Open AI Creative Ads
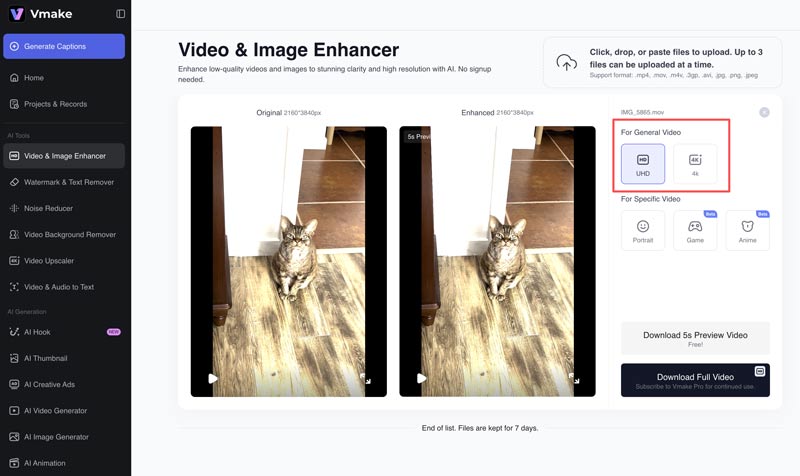Image resolution: width=800 pixels, height=476 pixels. pyautogui.click(x=64, y=385)
